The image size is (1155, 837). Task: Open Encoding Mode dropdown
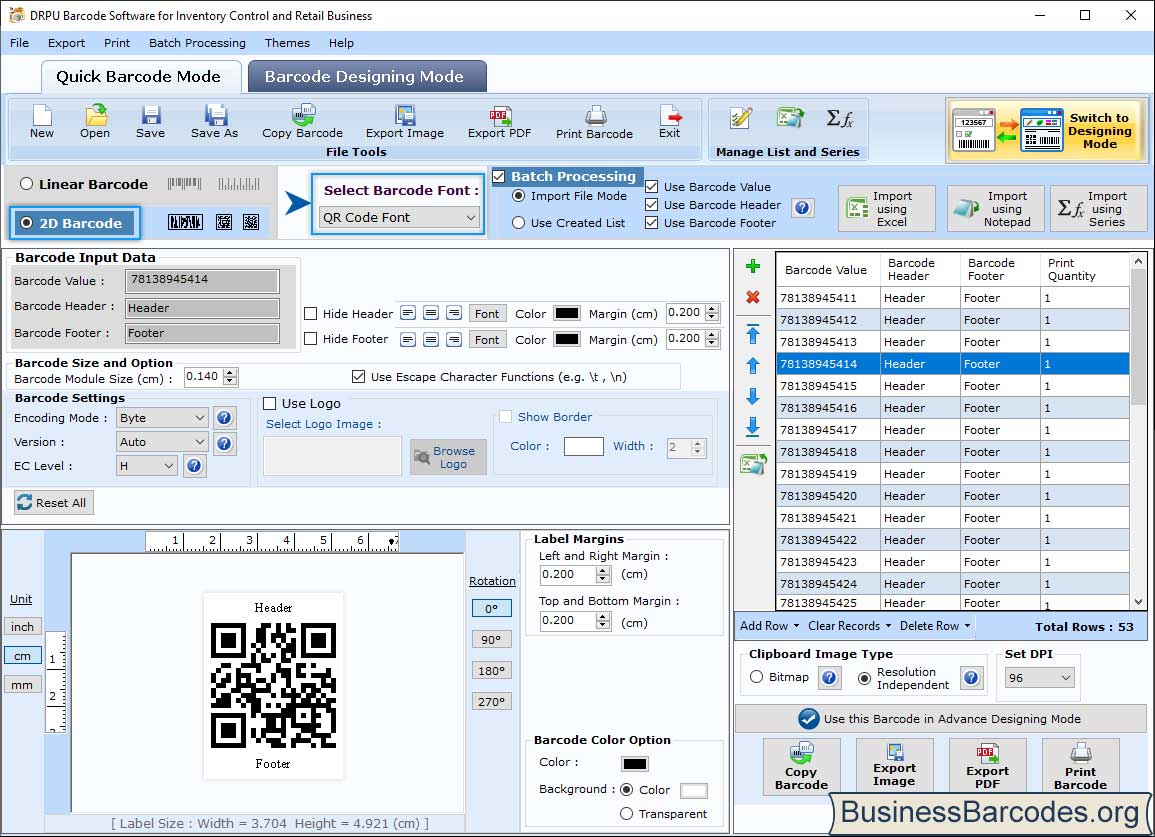pos(162,418)
